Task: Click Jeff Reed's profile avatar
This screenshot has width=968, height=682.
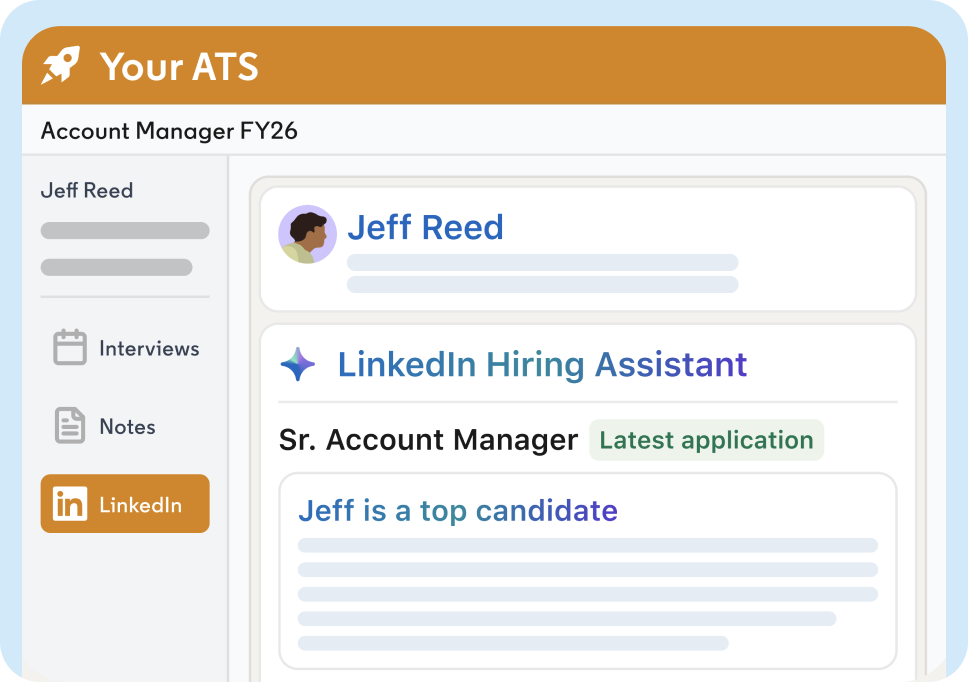Action: tap(307, 234)
